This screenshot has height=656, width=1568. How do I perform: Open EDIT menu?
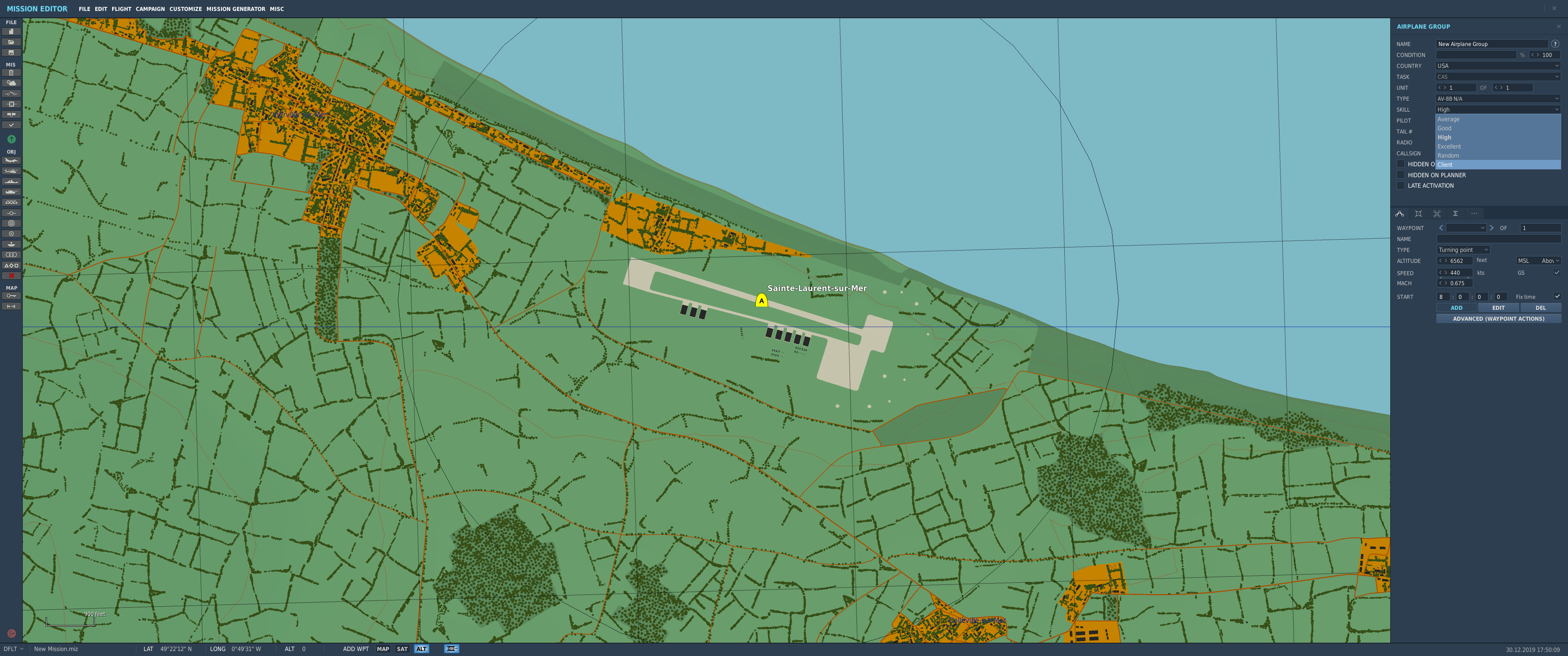[100, 9]
